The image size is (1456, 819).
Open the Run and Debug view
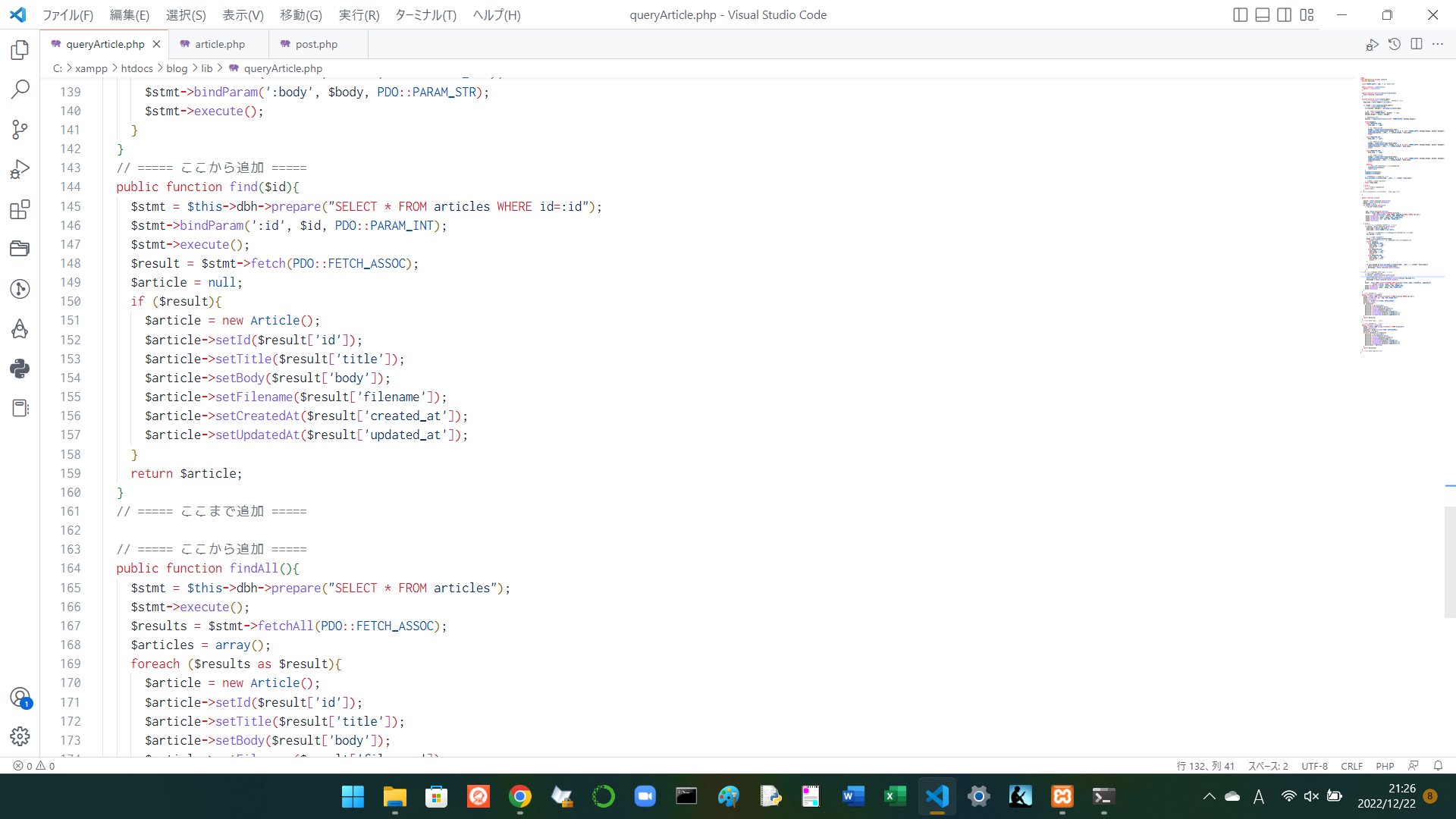tap(20, 168)
